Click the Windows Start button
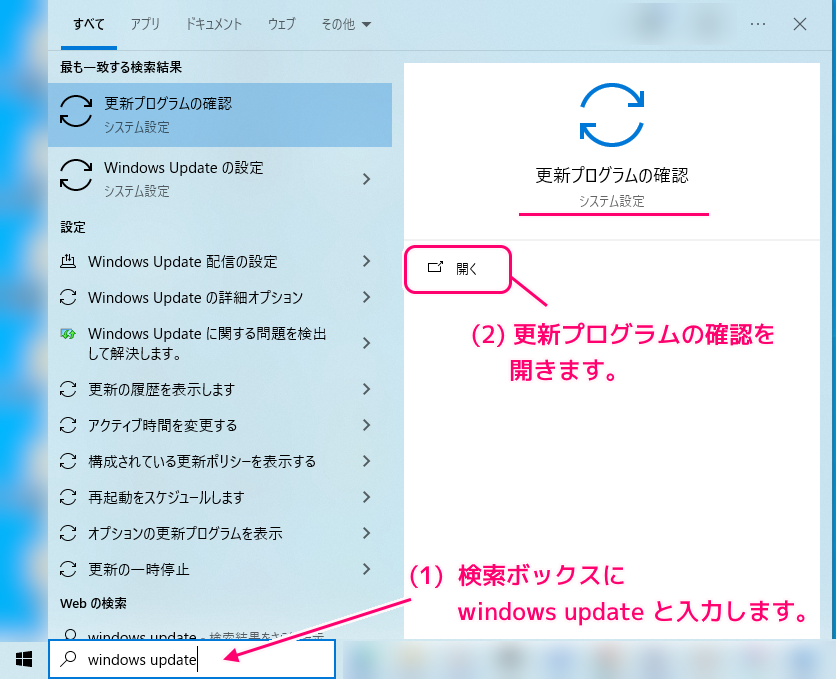 (x=24, y=659)
